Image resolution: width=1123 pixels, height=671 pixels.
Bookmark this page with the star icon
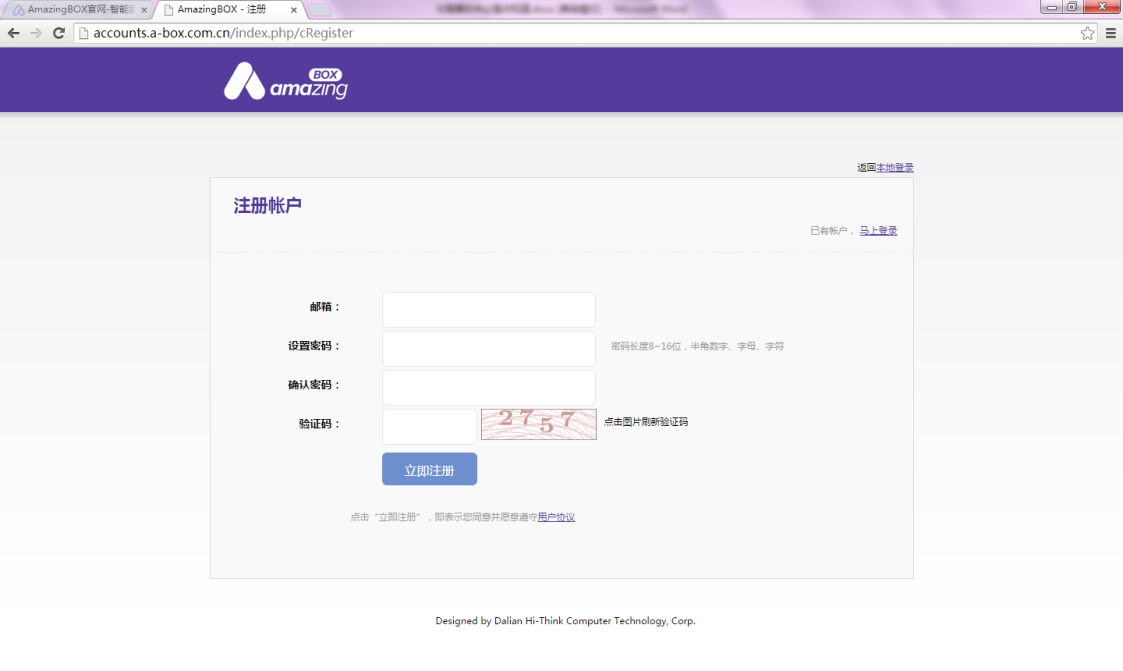pos(1087,33)
